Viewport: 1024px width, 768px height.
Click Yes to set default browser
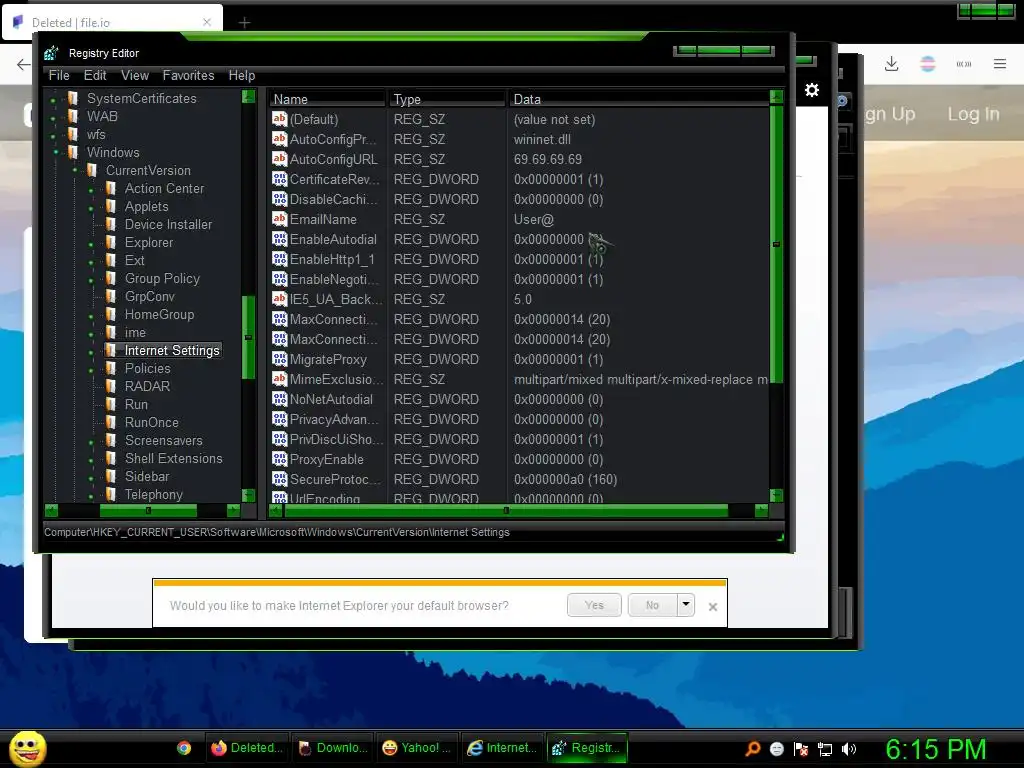pyautogui.click(x=594, y=605)
